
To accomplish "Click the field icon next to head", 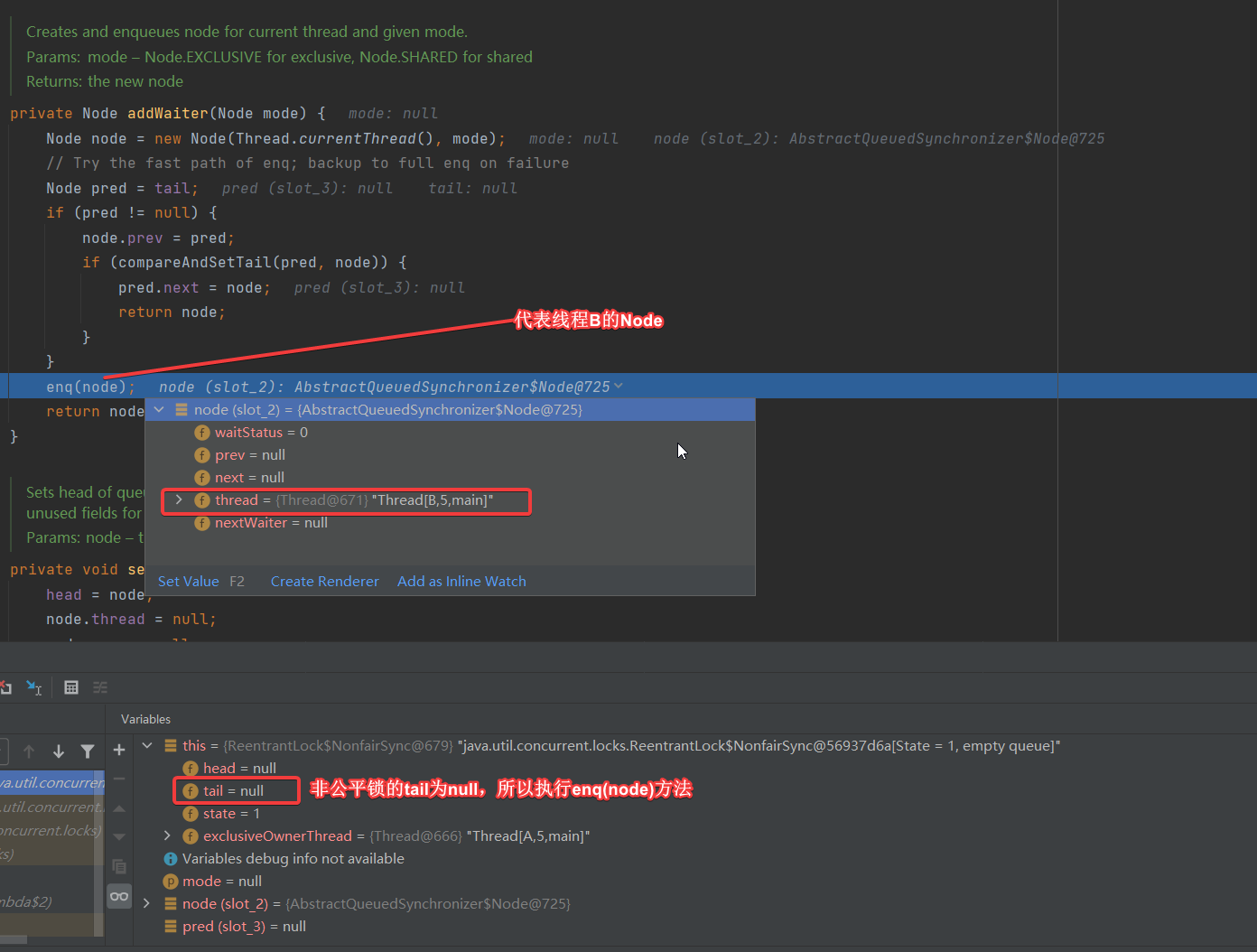I will click(x=191, y=769).
